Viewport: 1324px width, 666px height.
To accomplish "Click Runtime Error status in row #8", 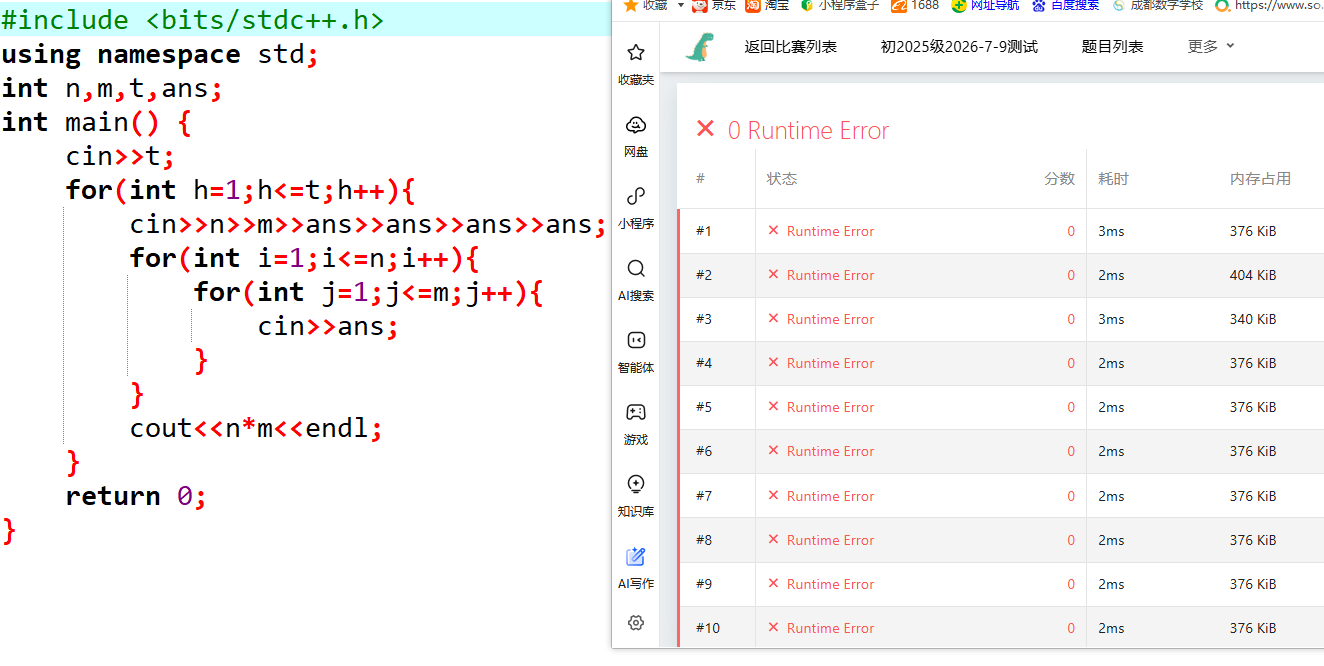I will (830, 540).
